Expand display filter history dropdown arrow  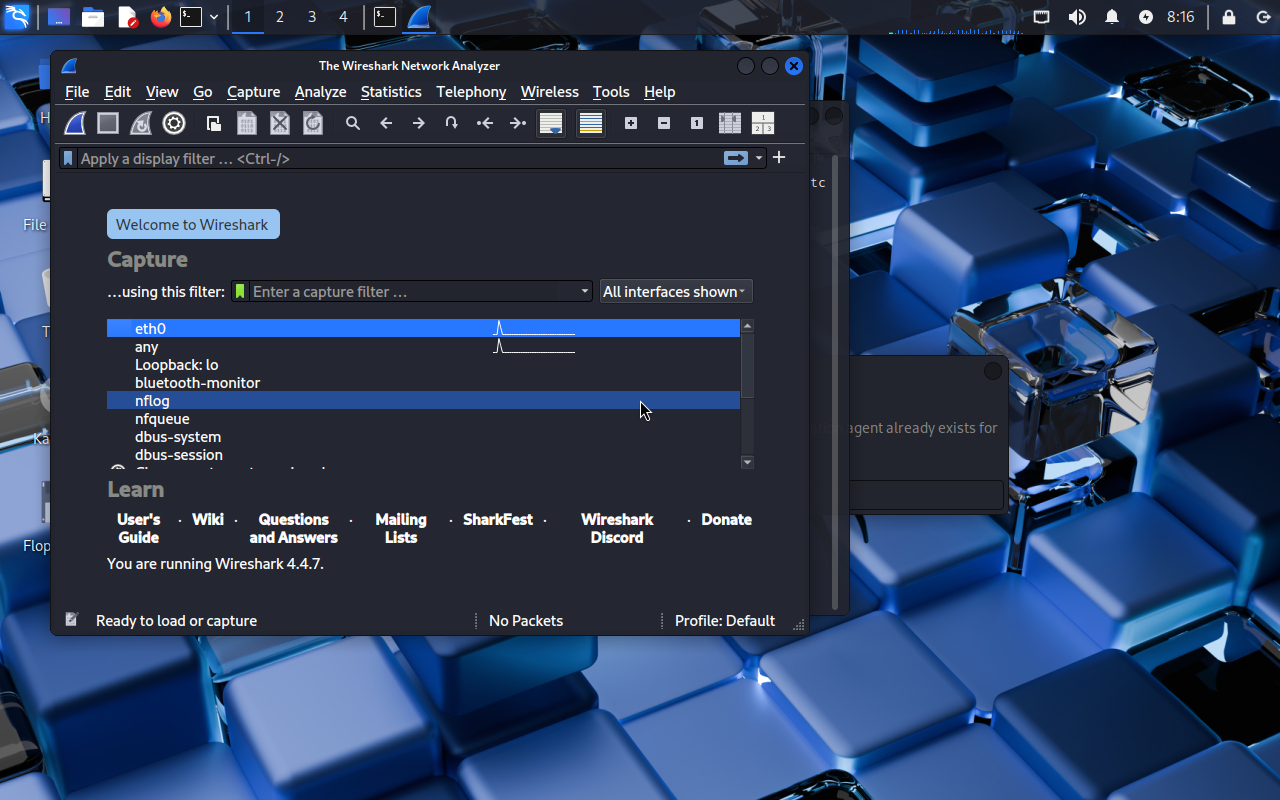(x=759, y=158)
